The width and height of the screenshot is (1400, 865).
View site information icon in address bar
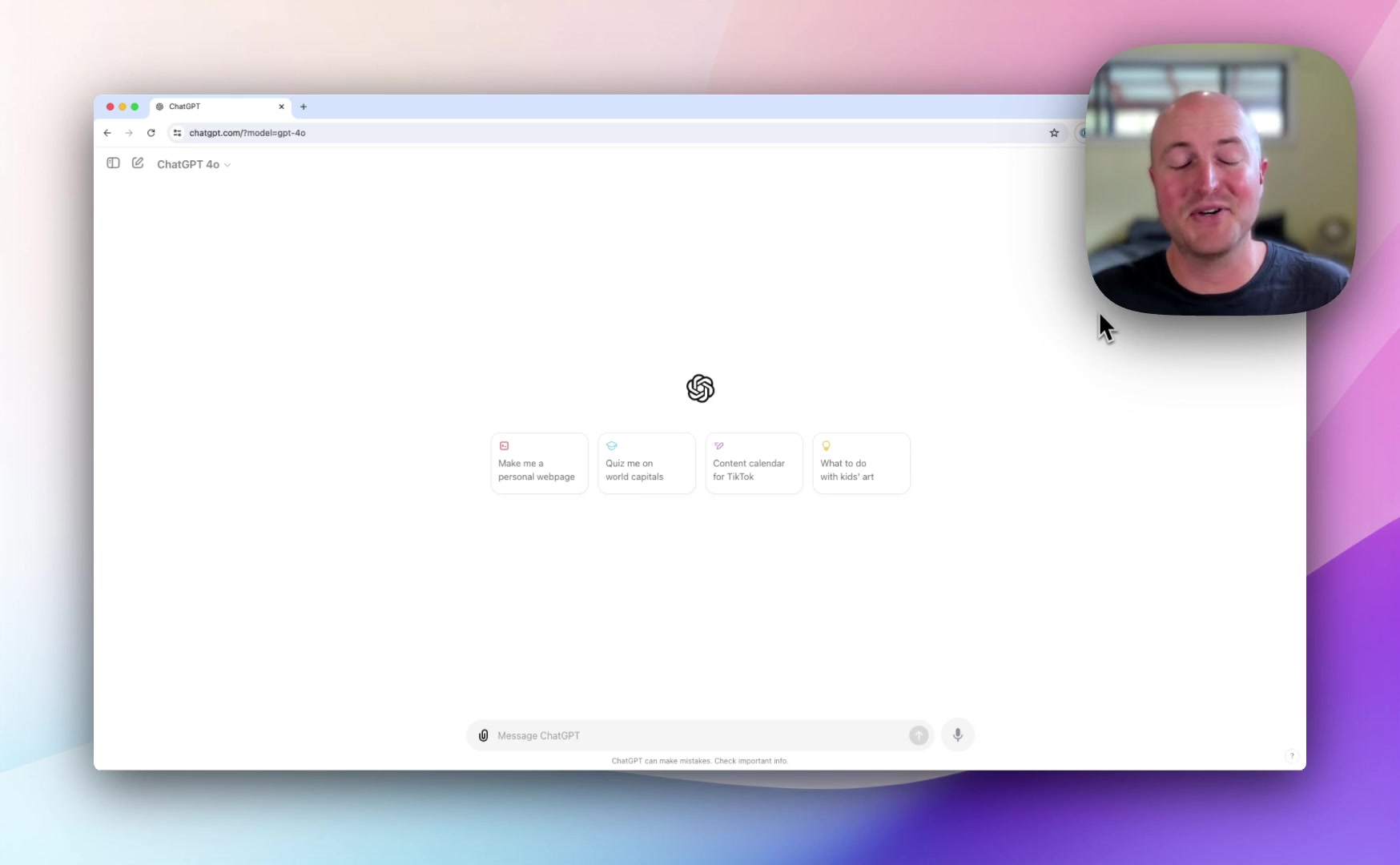[177, 133]
